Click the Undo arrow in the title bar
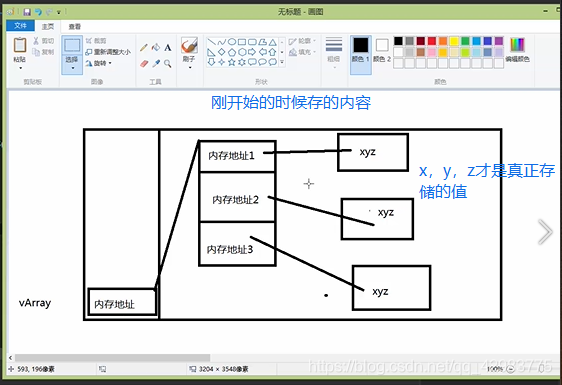Image resolution: width=562 pixels, height=385 pixels. 38,12
